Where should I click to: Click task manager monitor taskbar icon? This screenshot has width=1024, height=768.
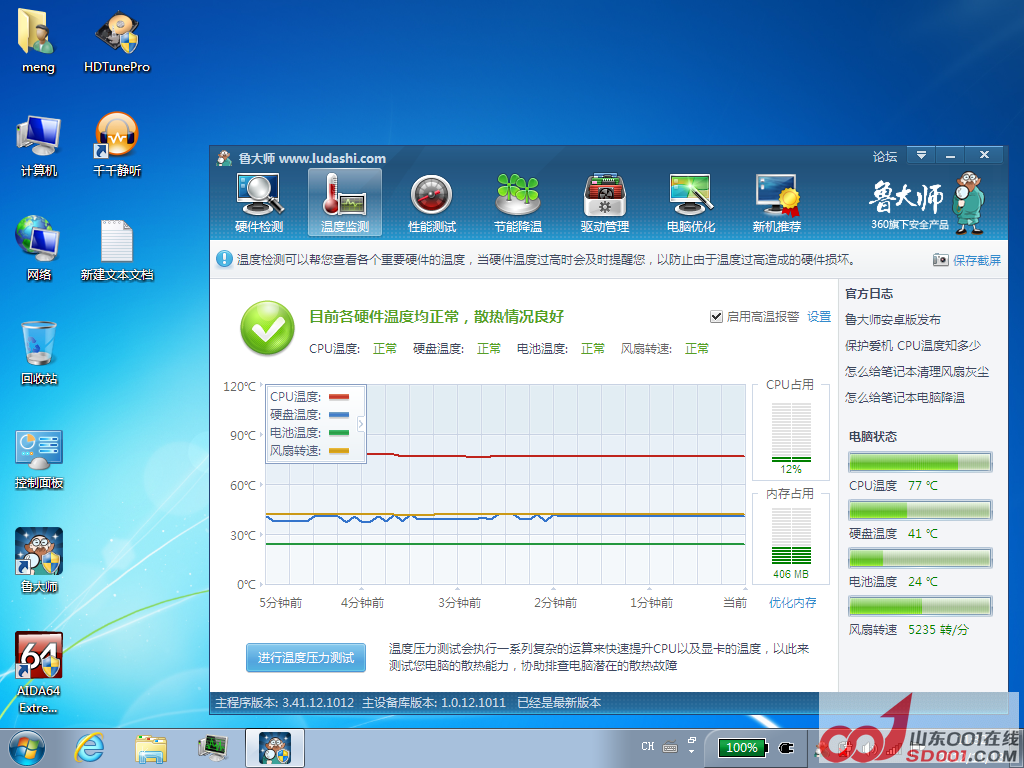[x=212, y=748]
